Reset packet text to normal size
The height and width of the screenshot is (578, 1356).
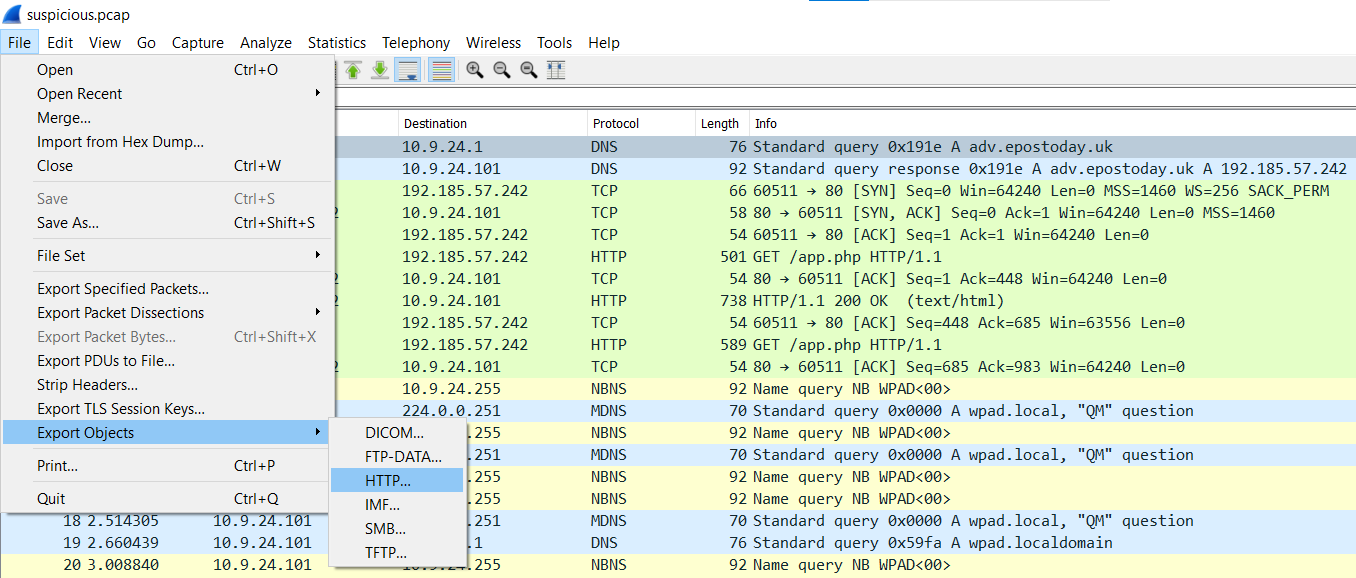click(x=528, y=70)
